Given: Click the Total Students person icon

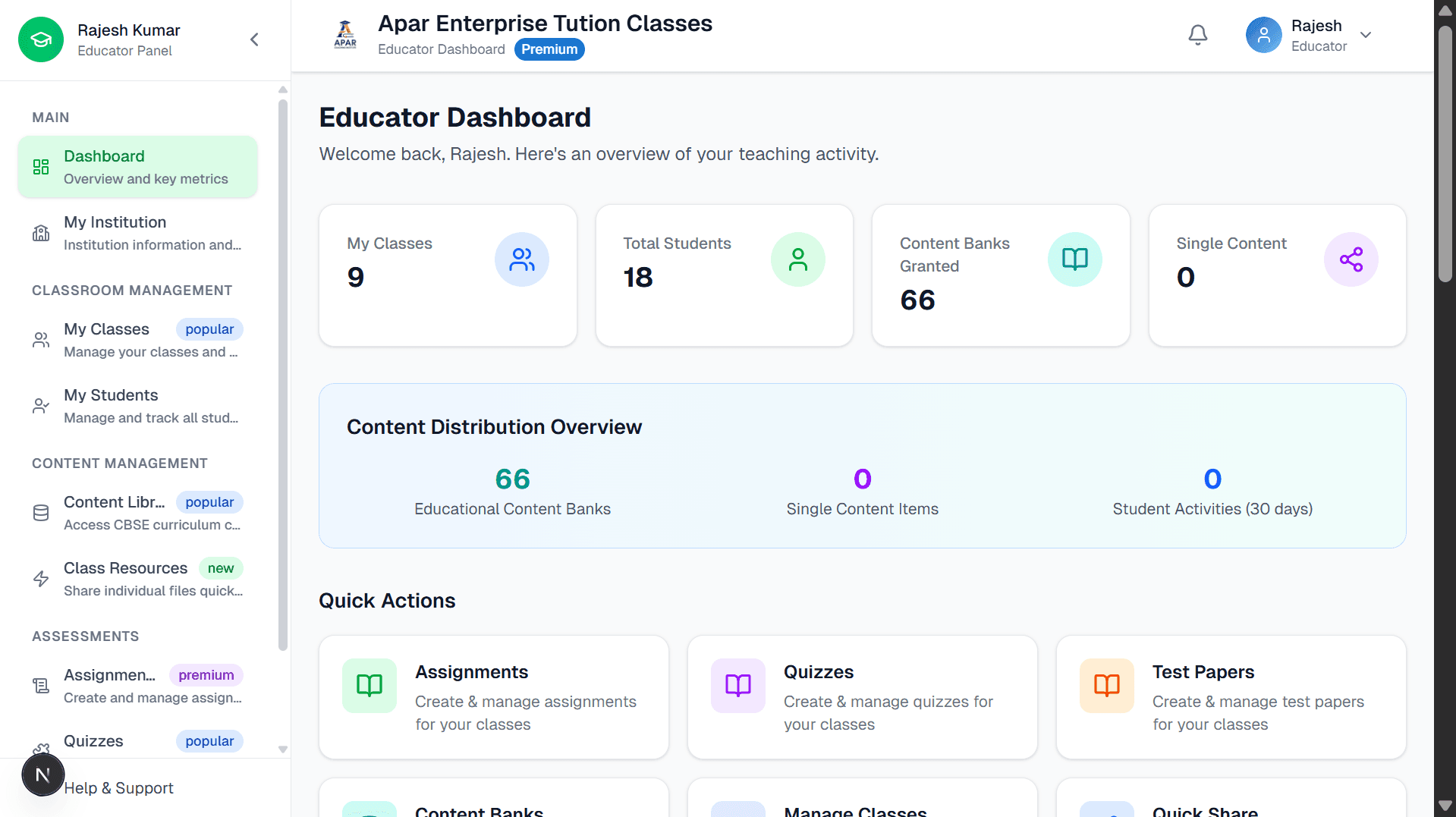Looking at the screenshot, I should coord(798,259).
